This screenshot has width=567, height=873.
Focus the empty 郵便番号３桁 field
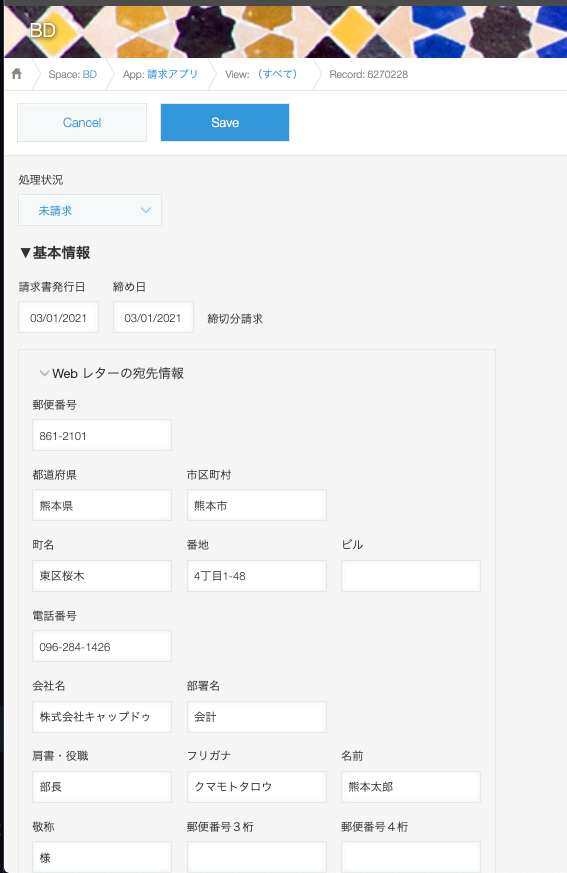[257, 857]
